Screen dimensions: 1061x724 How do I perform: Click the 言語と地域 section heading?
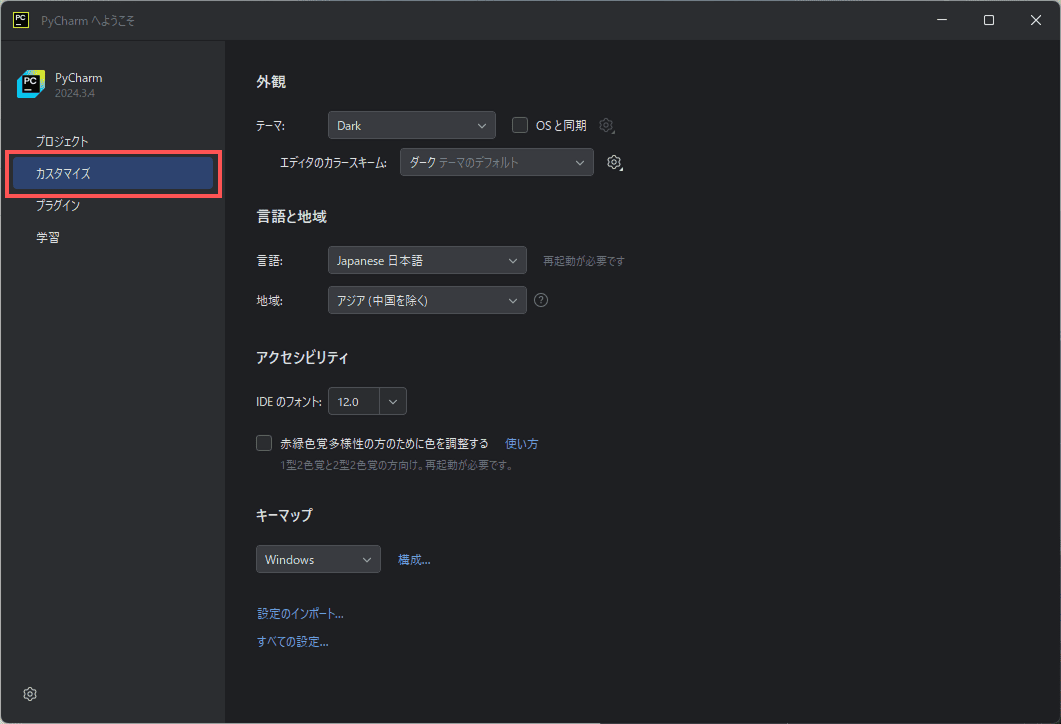click(x=292, y=217)
